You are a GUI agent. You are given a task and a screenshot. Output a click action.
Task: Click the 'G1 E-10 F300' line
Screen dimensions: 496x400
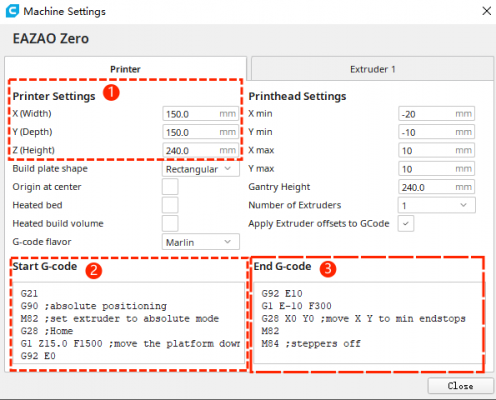coord(297,306)
